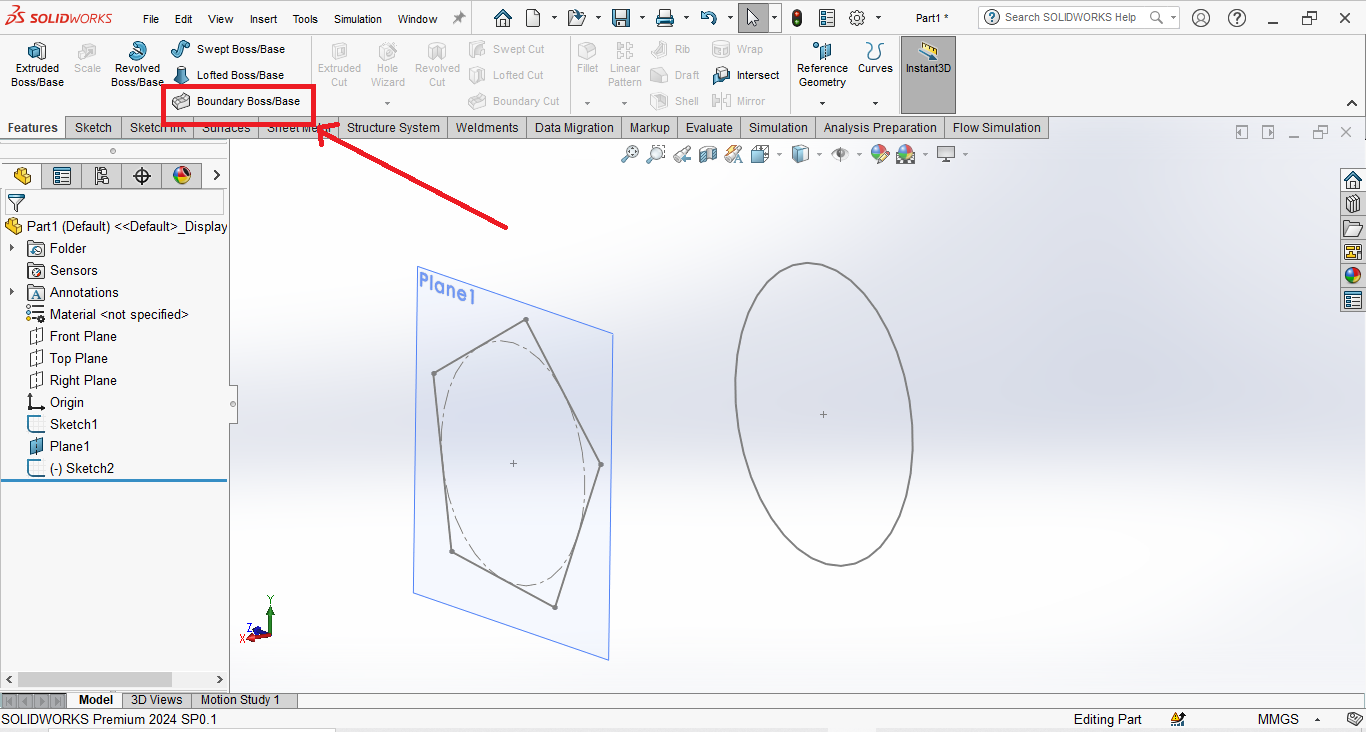The image size is (1366, 732).
Task: Switch to the Evaluate tab
Action: coord(709,127)
